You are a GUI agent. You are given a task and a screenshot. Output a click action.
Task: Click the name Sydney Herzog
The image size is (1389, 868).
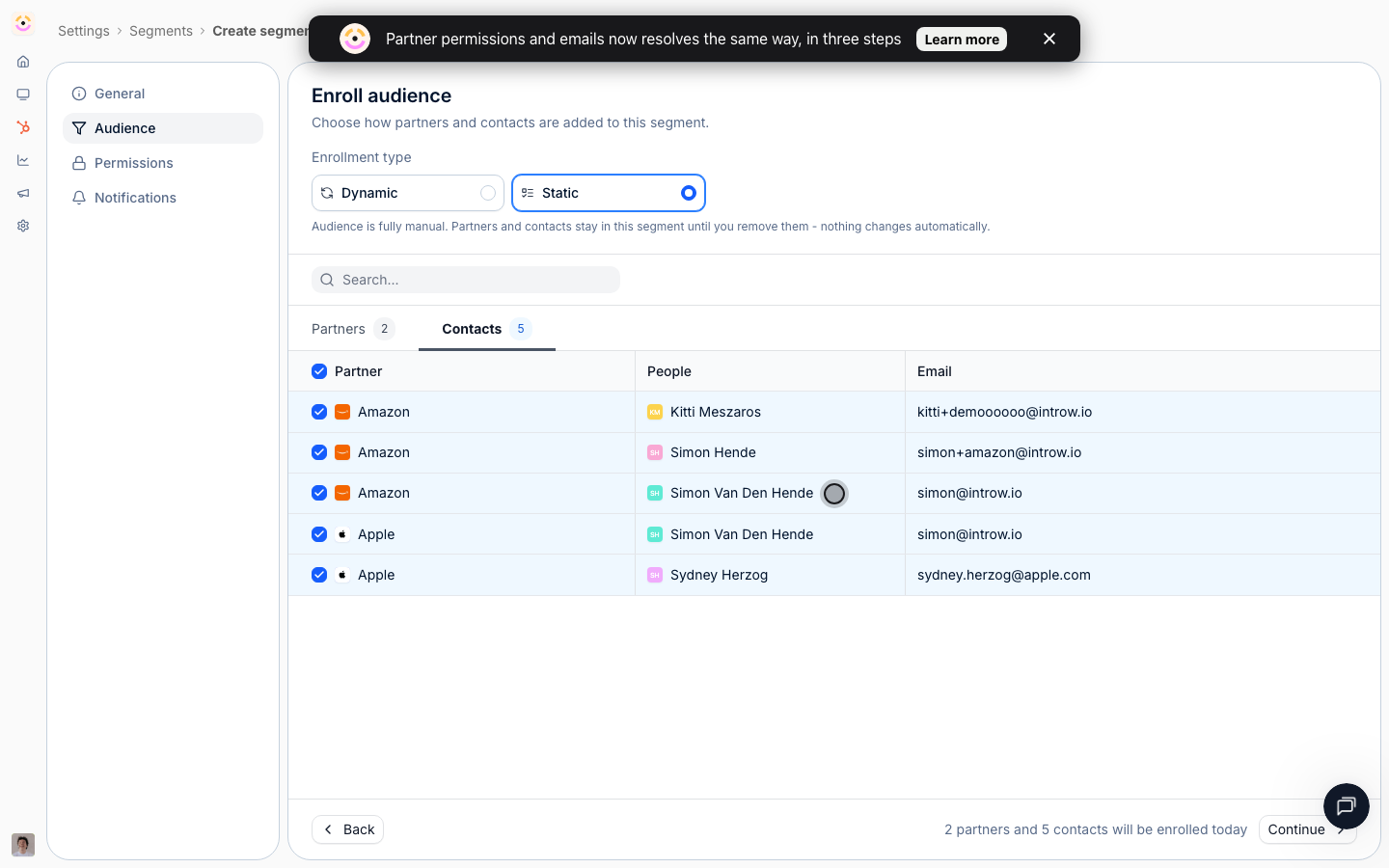720,575
